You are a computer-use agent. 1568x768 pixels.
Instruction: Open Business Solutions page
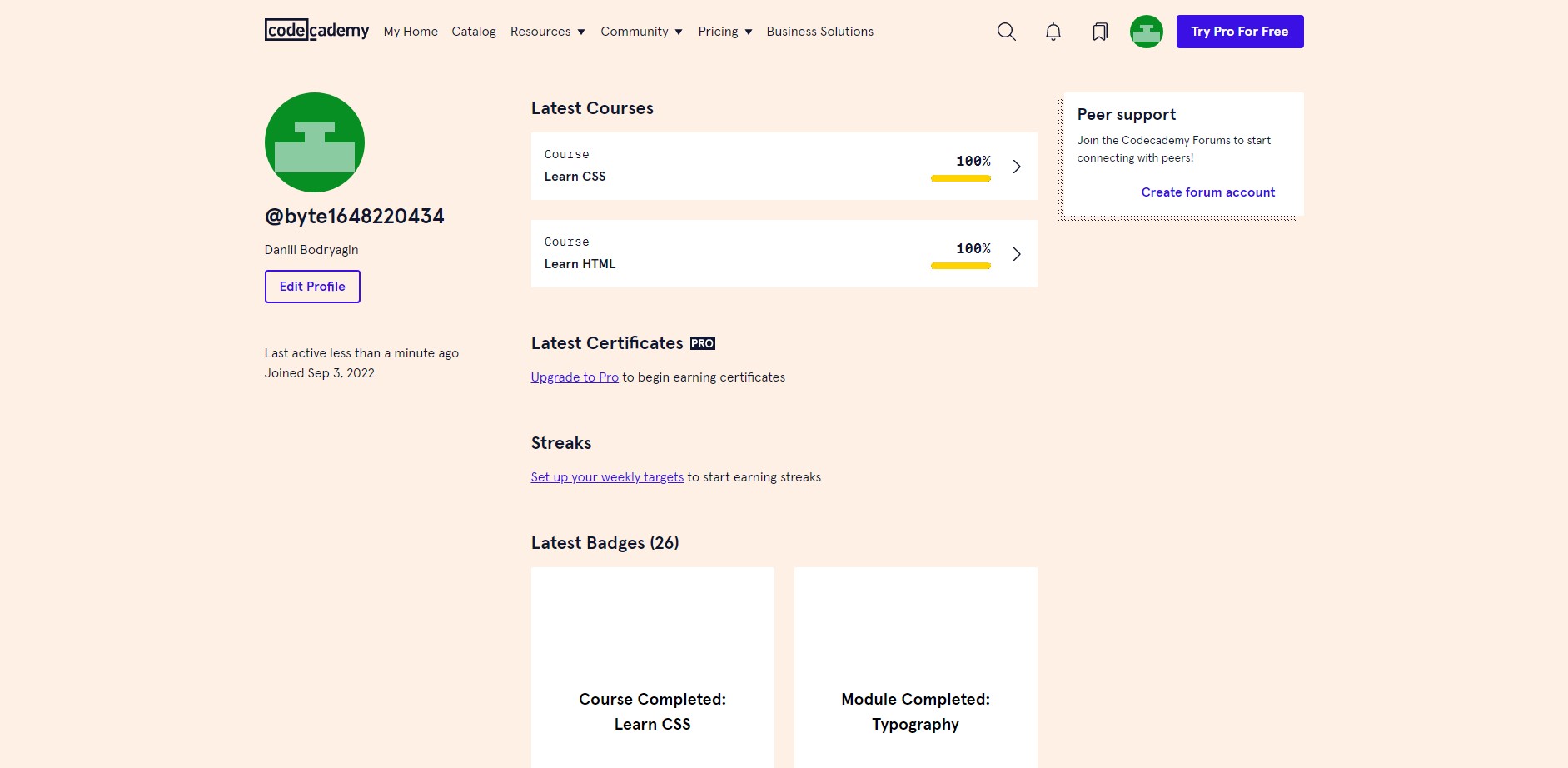click(819, 32)
